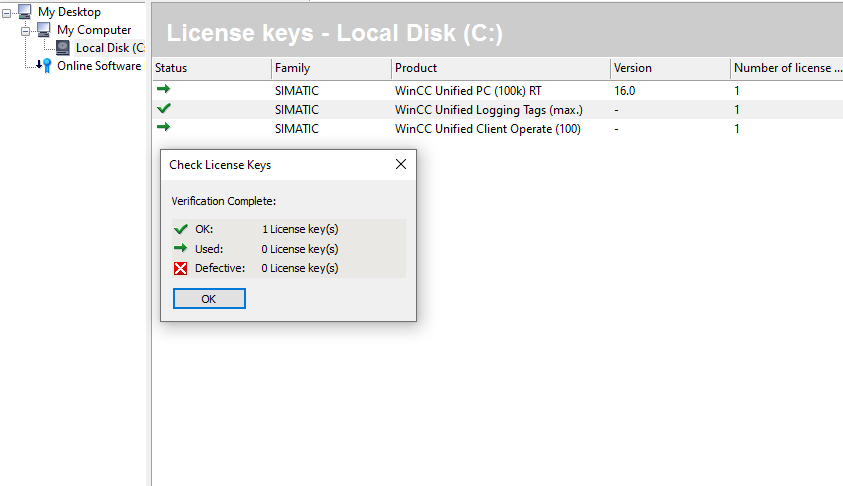
Task: Collapse the My Computer tree node
Action: pos(27,30)
